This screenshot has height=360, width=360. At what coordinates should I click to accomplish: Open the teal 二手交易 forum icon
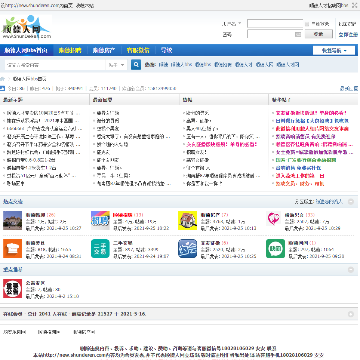click(x=100, y=248)
